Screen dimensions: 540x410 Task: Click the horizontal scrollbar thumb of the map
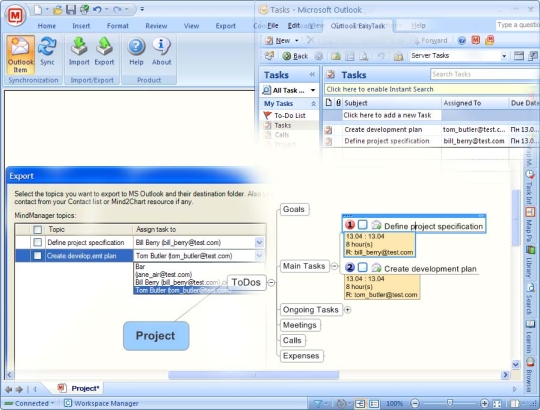[253, 375]
